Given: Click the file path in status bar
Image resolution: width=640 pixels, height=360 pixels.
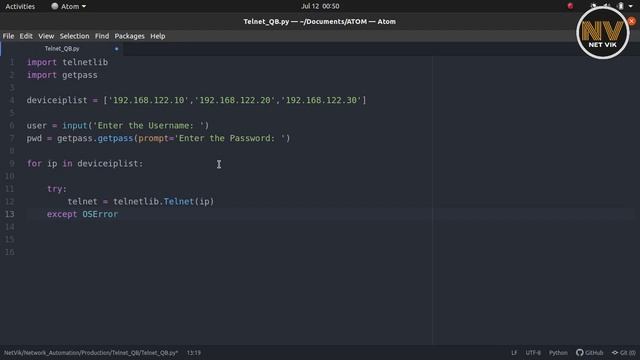Looking at the screenshot, I should pyautogui.click(x=91, y=353).
